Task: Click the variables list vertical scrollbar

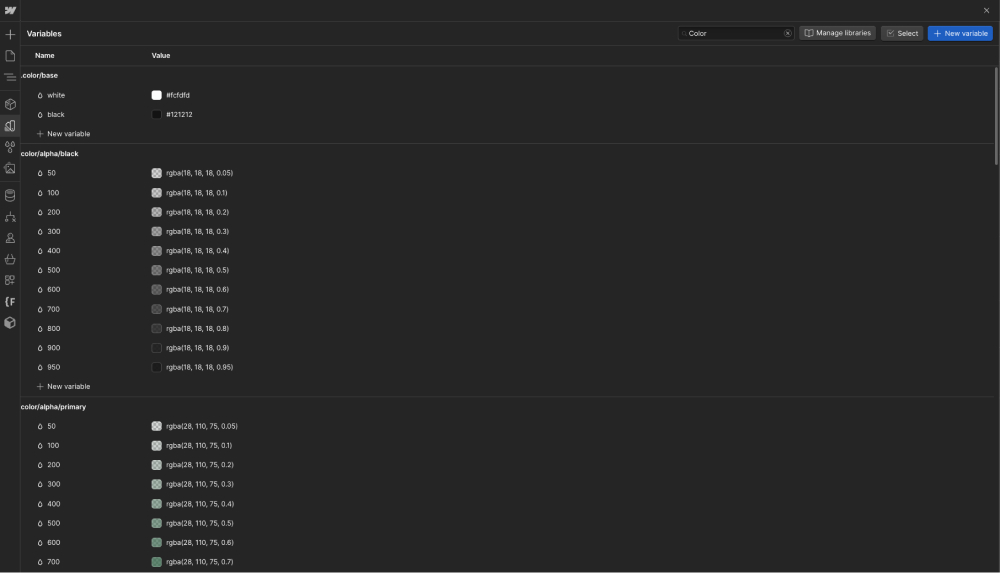Action: point(996,116)
